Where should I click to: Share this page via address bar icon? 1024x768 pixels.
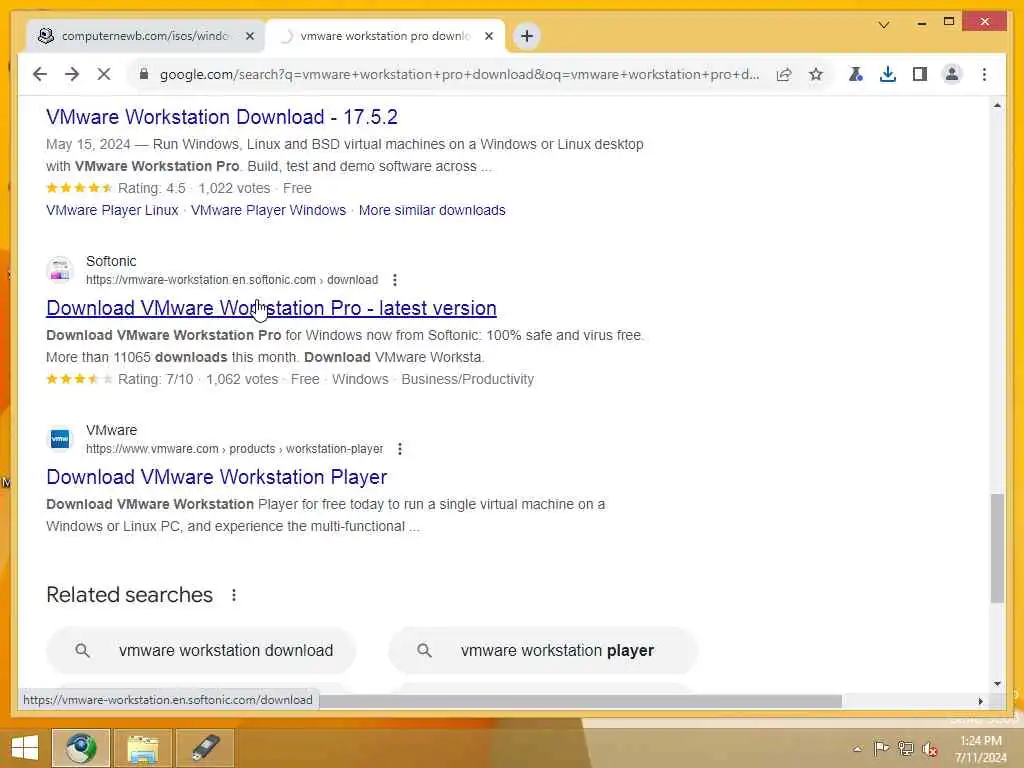[x=784, y=74]
